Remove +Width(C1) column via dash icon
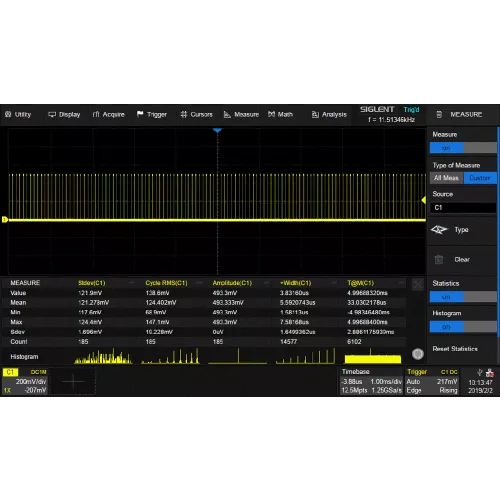The height and width of the screenshot is (500, 500). [x=334, y=283]
